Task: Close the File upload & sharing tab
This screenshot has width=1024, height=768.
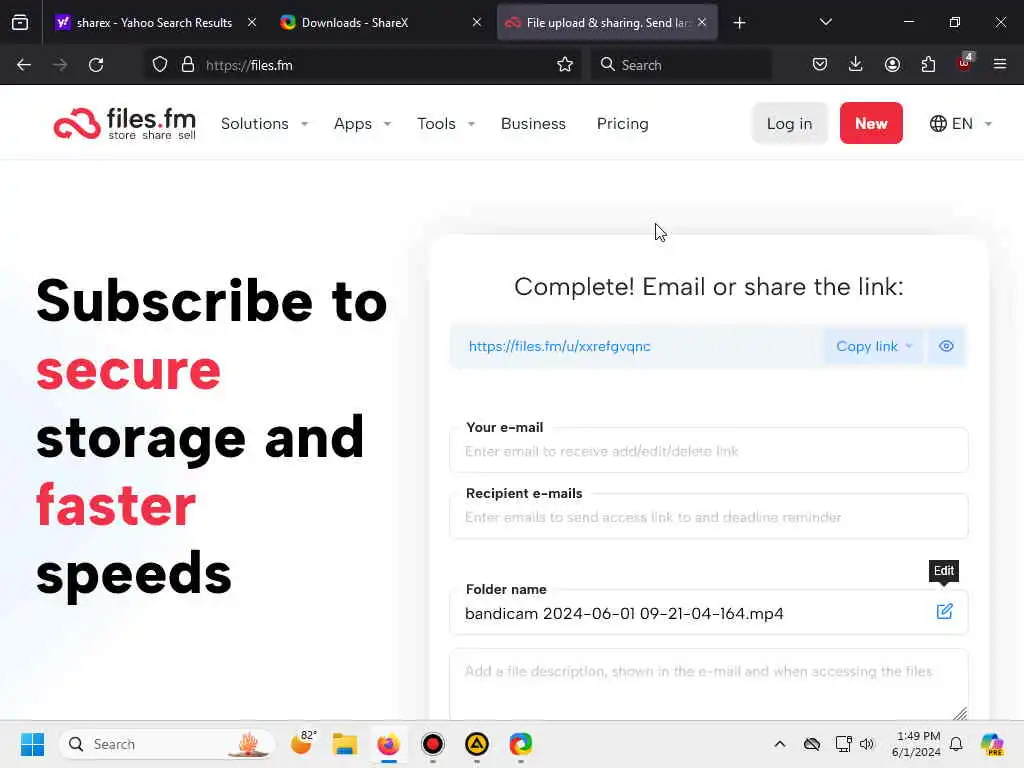Action: [702, 23]
